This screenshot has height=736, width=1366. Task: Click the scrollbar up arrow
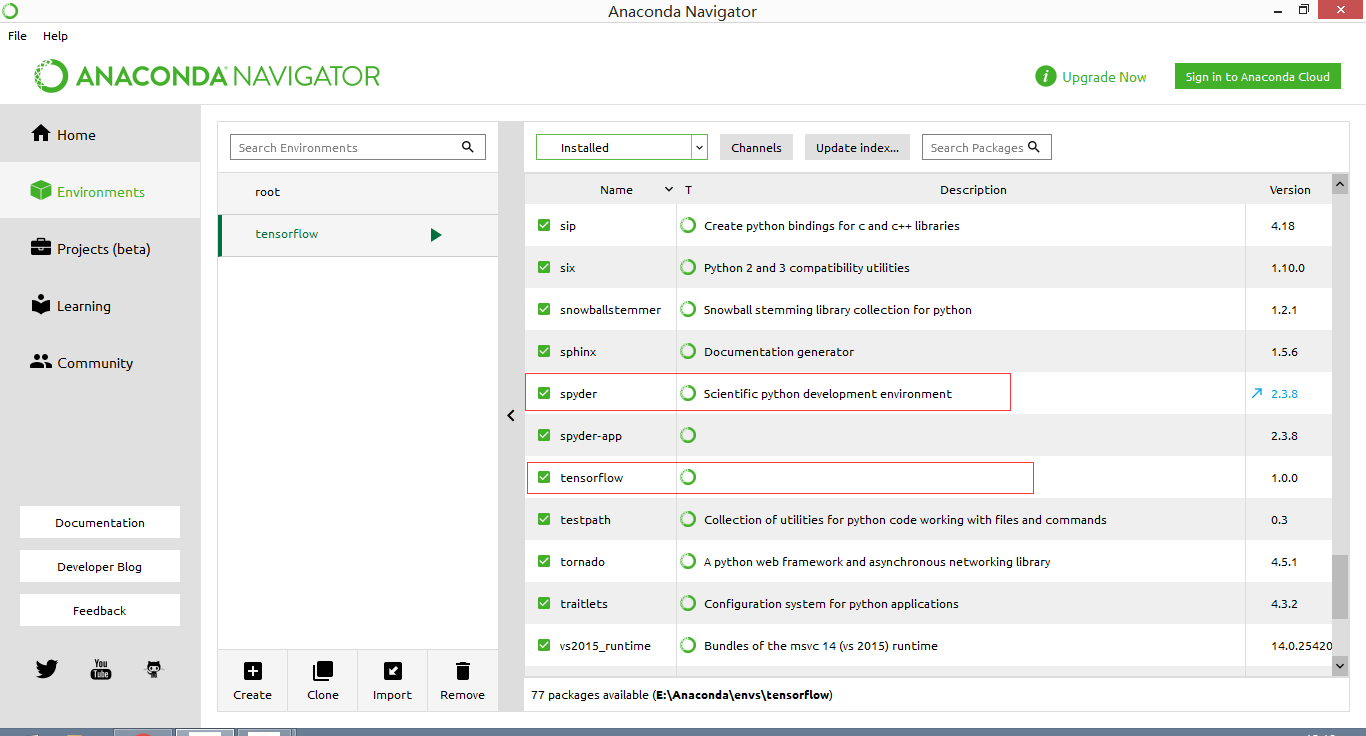coord(1340,184)
